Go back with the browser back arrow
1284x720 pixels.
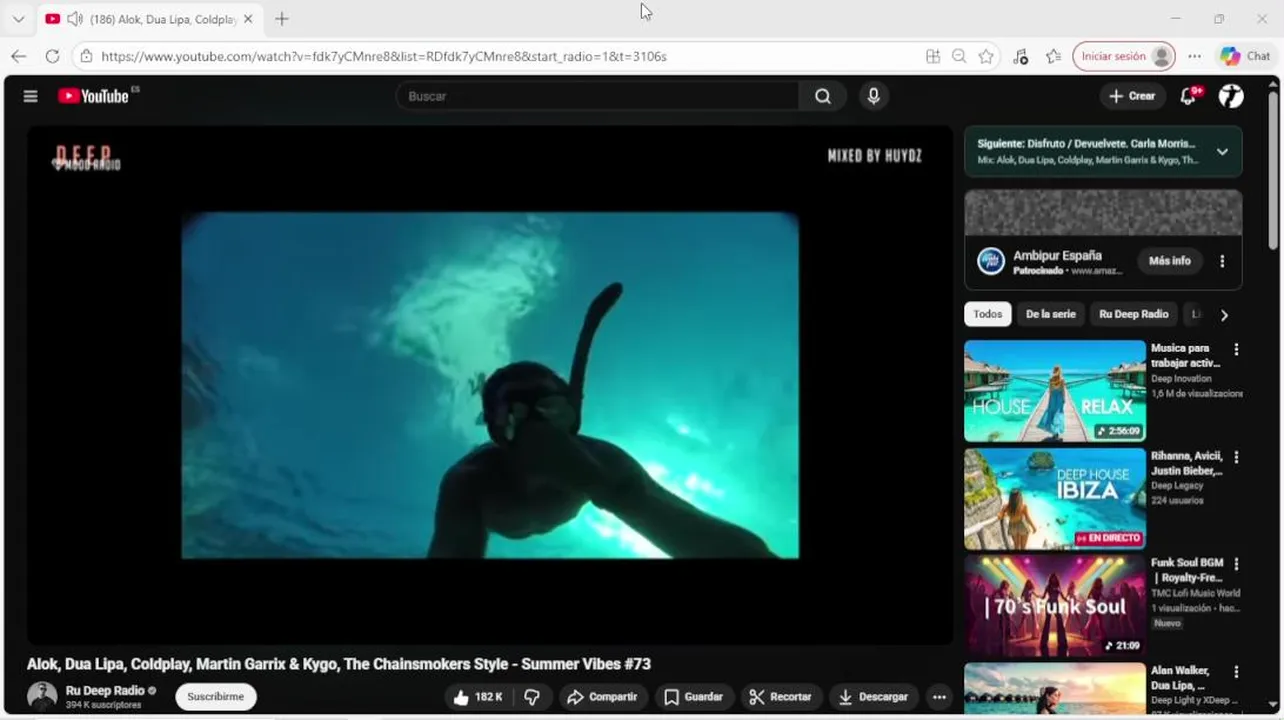[x=18, y=56]
